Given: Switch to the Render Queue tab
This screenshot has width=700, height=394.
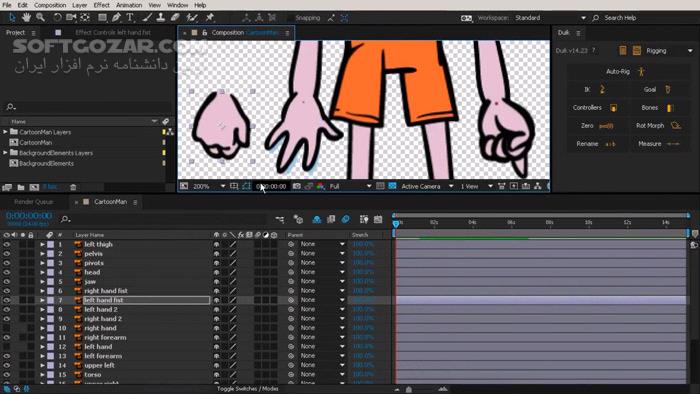Looking at the screenshot, I should [33, 202].
